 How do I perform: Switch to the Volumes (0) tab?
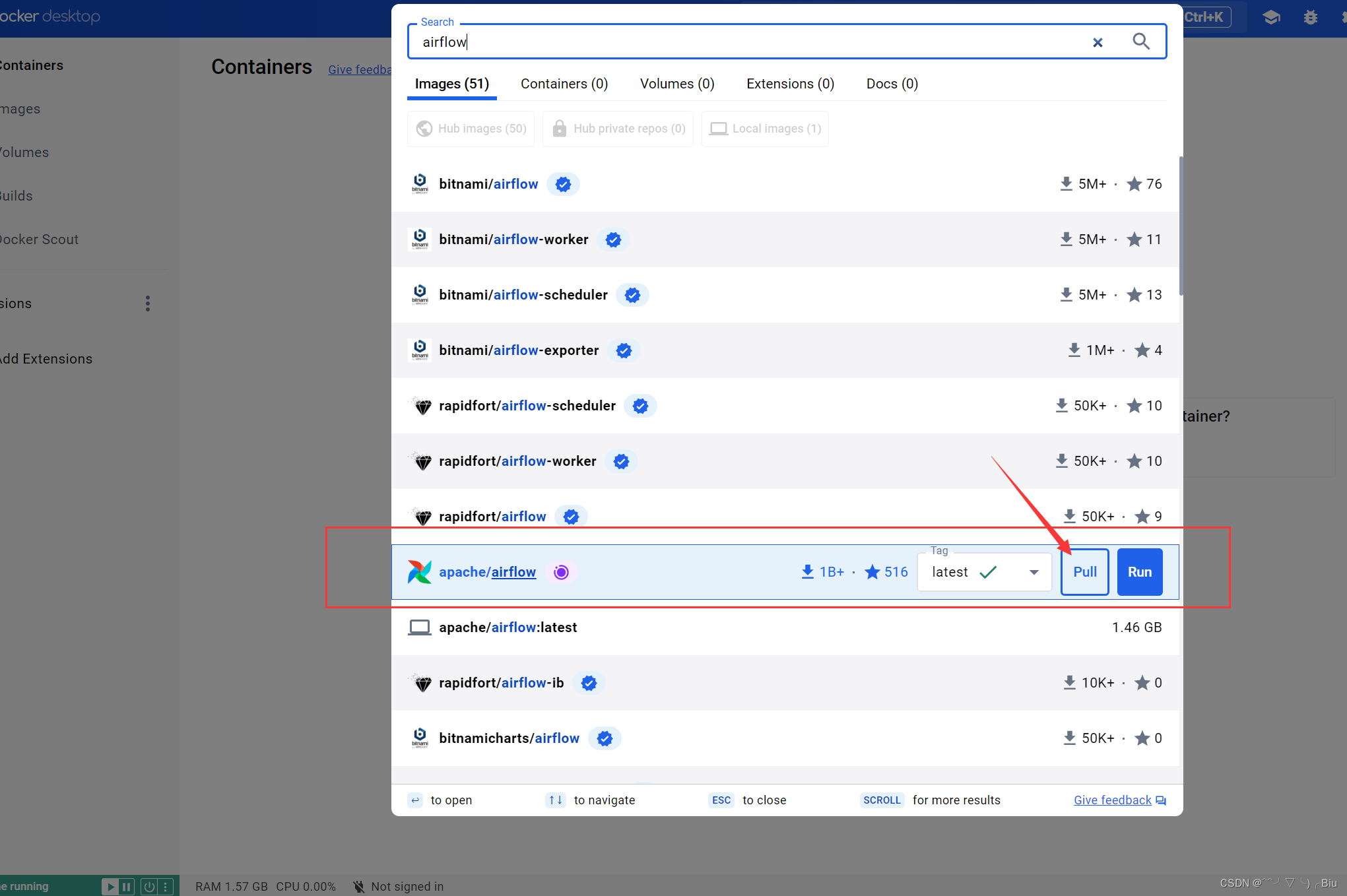[676, 84]
